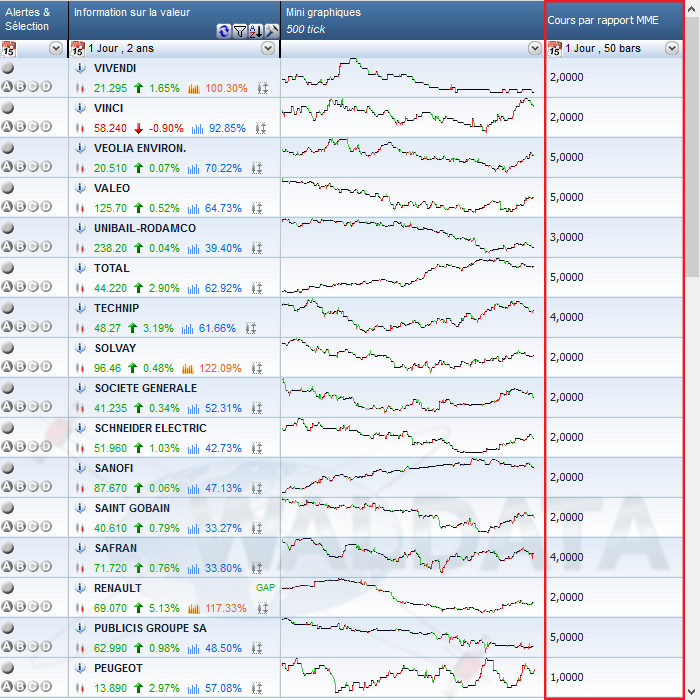Viewport: 700px width, 700px height.
Task: Expand the Mini graphiques column dropdown arrow
Action: coord(534,48)
